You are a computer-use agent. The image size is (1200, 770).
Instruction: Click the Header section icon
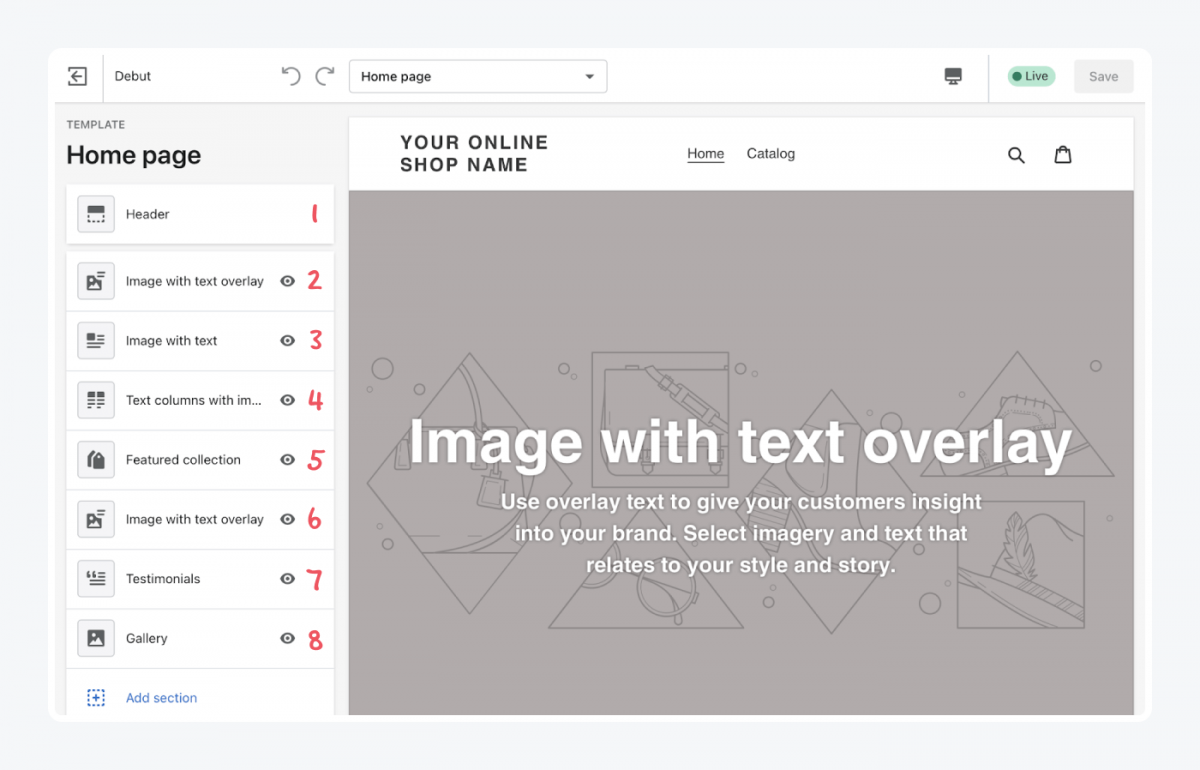[x=96, y=214]
